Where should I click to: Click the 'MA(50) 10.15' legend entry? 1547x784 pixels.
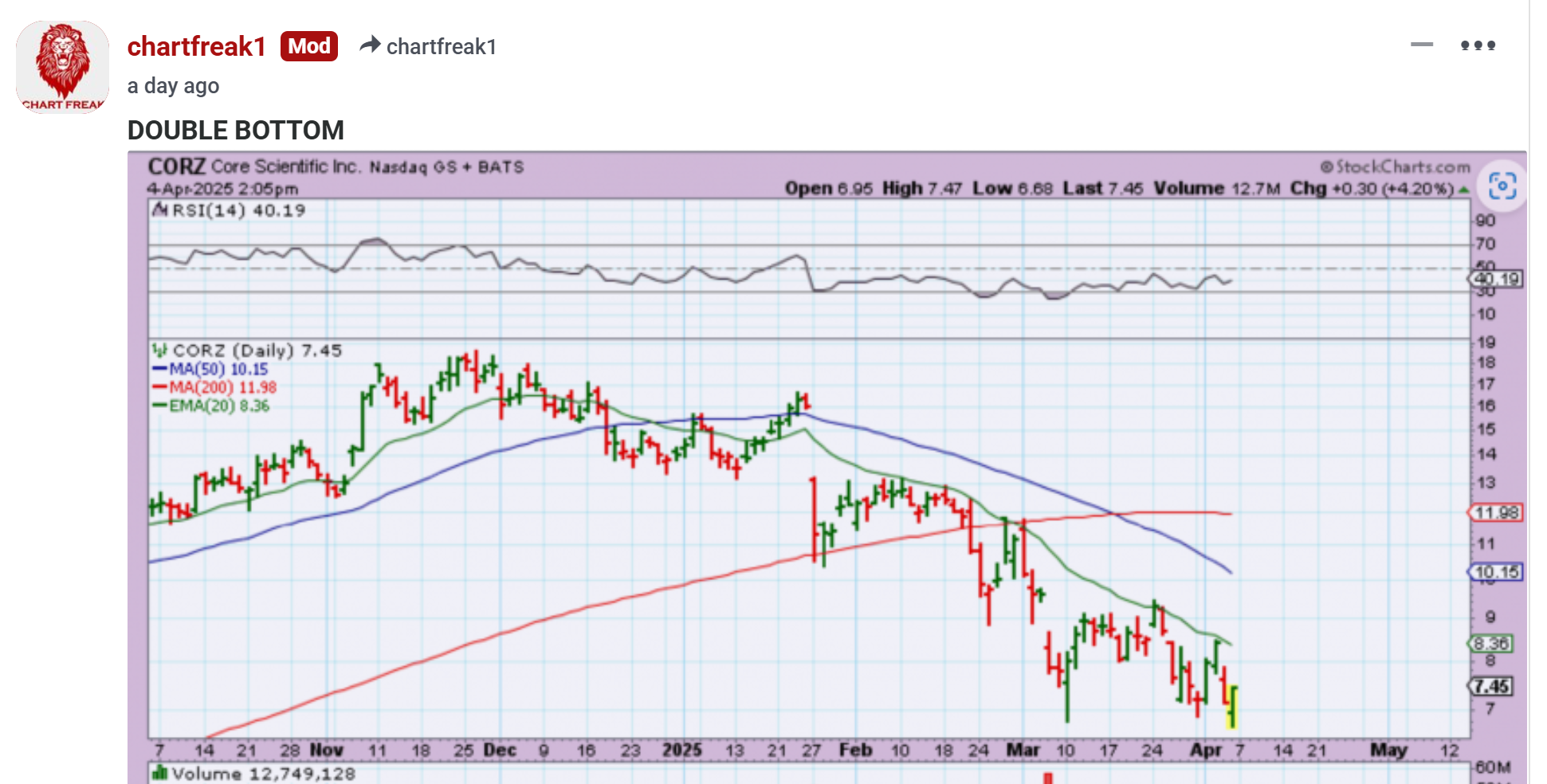click(x=218, y=369)
